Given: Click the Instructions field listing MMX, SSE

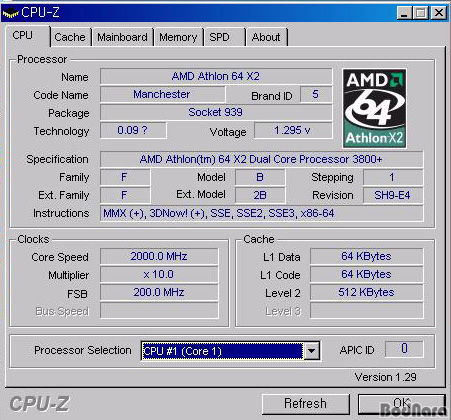Looking at the screenshot, I should pos(261,213).
